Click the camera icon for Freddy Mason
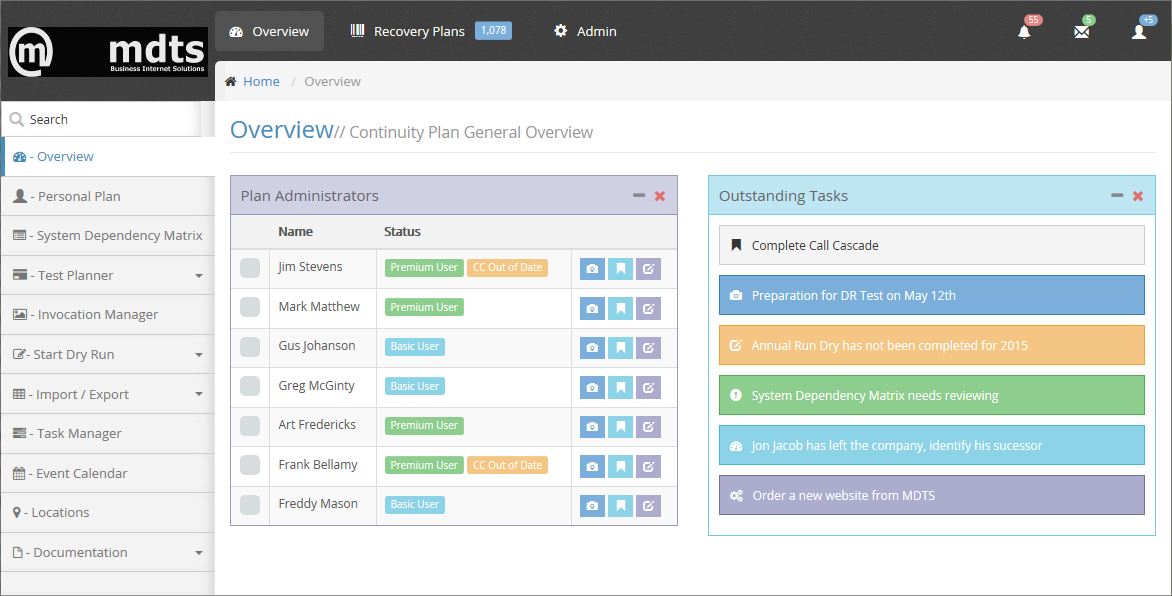 [x=592, y=506]
